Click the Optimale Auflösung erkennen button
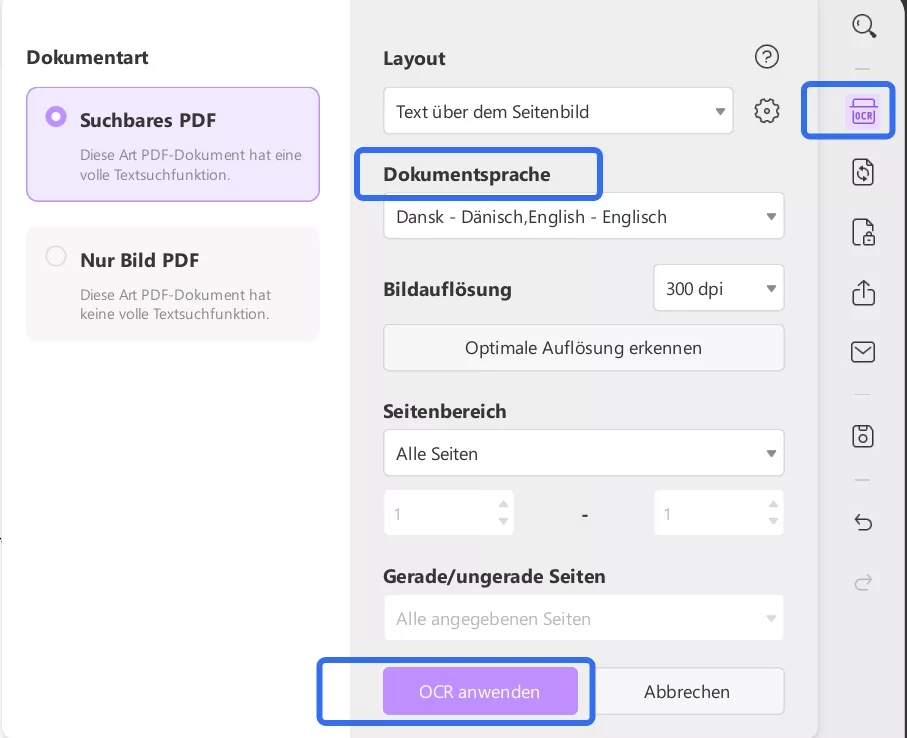 (x=583, y=347)
